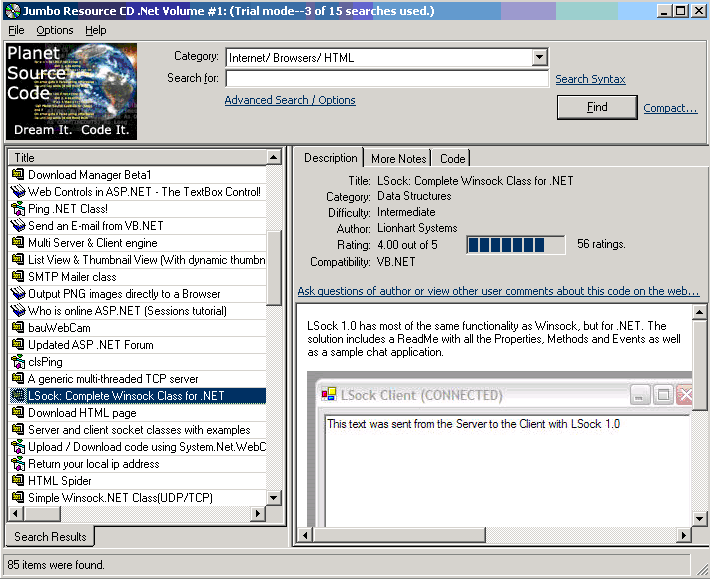Click the icon next to bauWebCam
Image resolution: width=710 pixels, height=579 pixels.
18,327
